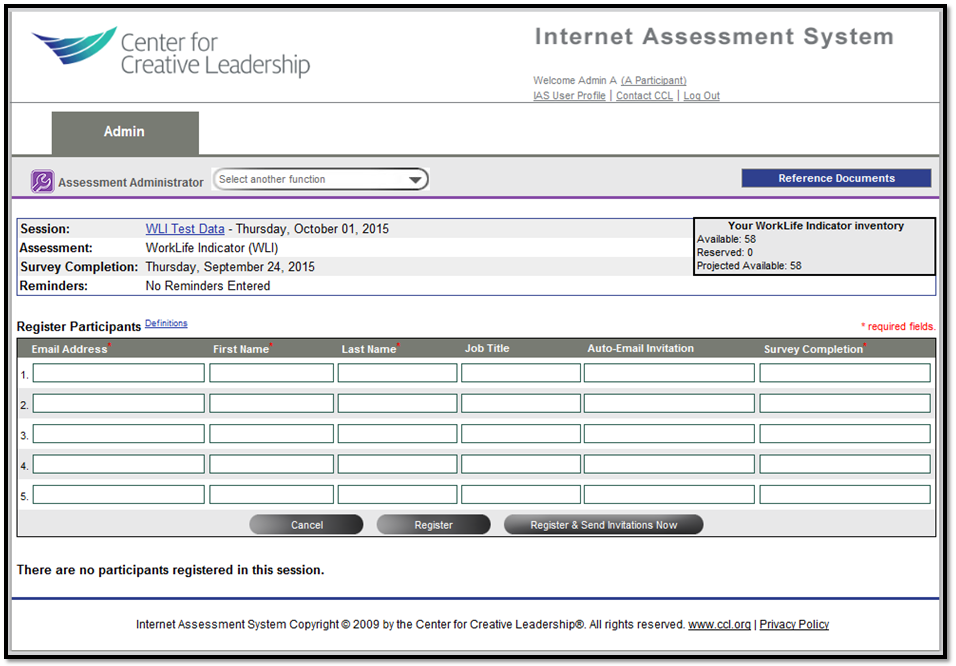Select the 'Reserved: 0' inventory text

pos(724,252)
